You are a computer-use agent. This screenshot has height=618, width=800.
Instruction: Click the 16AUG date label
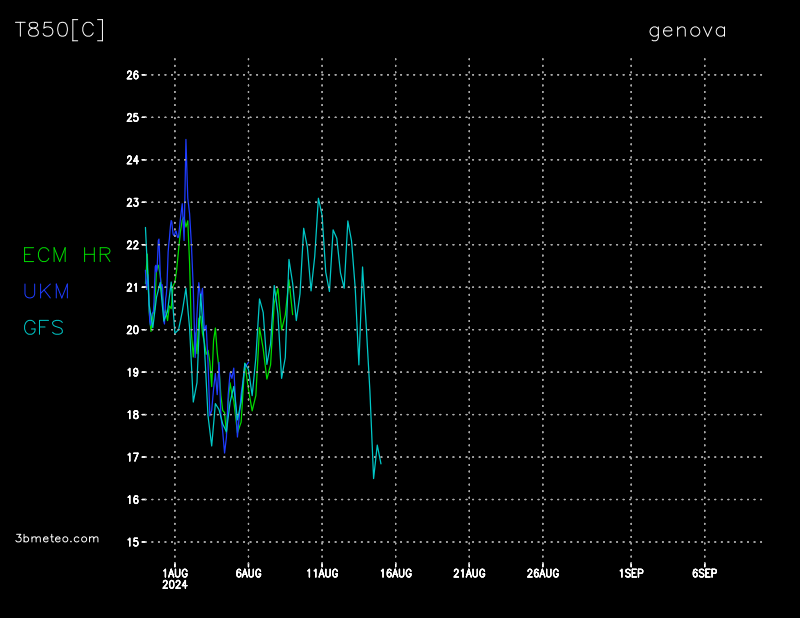[x=396, y=573]
